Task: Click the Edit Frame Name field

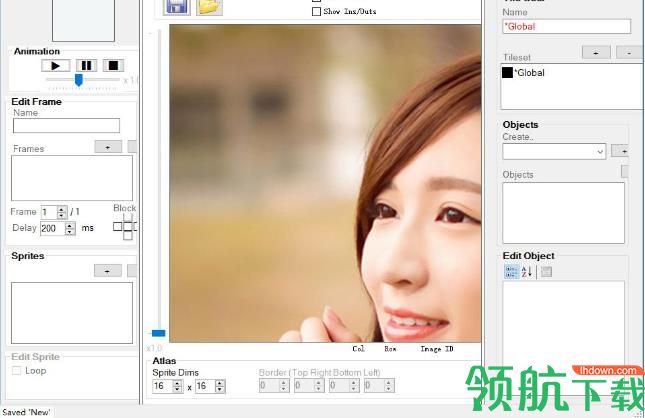Action: [x=66, y=125]
